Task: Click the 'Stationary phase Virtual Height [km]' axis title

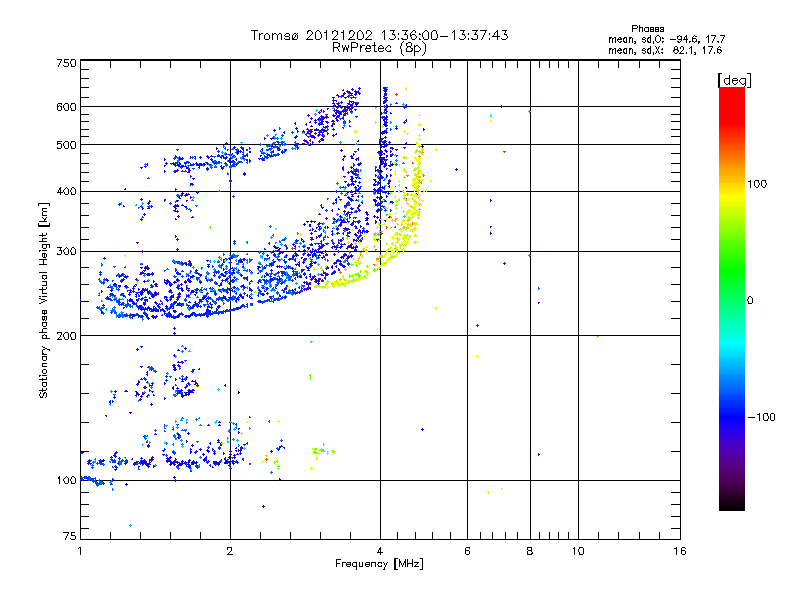Action: 44,300
